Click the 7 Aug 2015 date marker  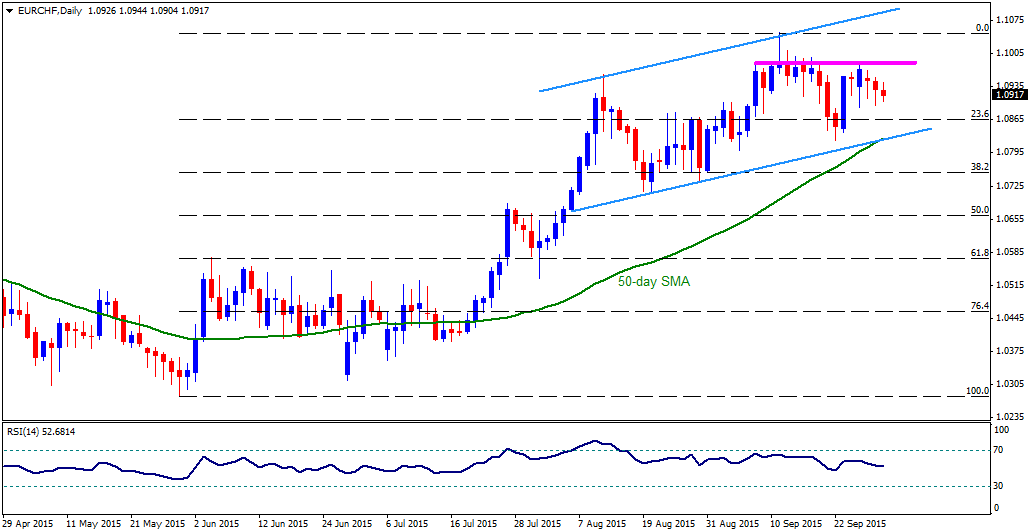[x=603, y=525]
